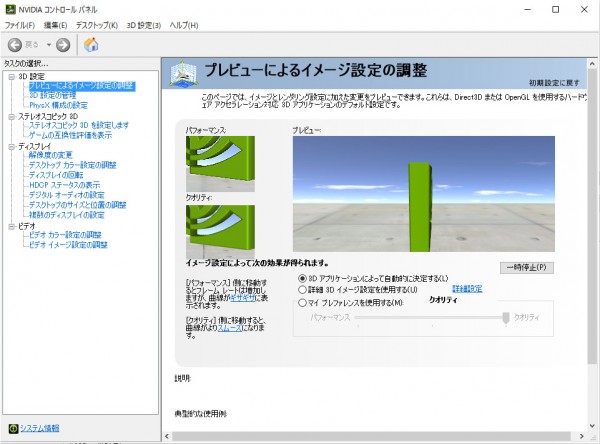Click the Forward arrow navigation icon

pos(63,45)
